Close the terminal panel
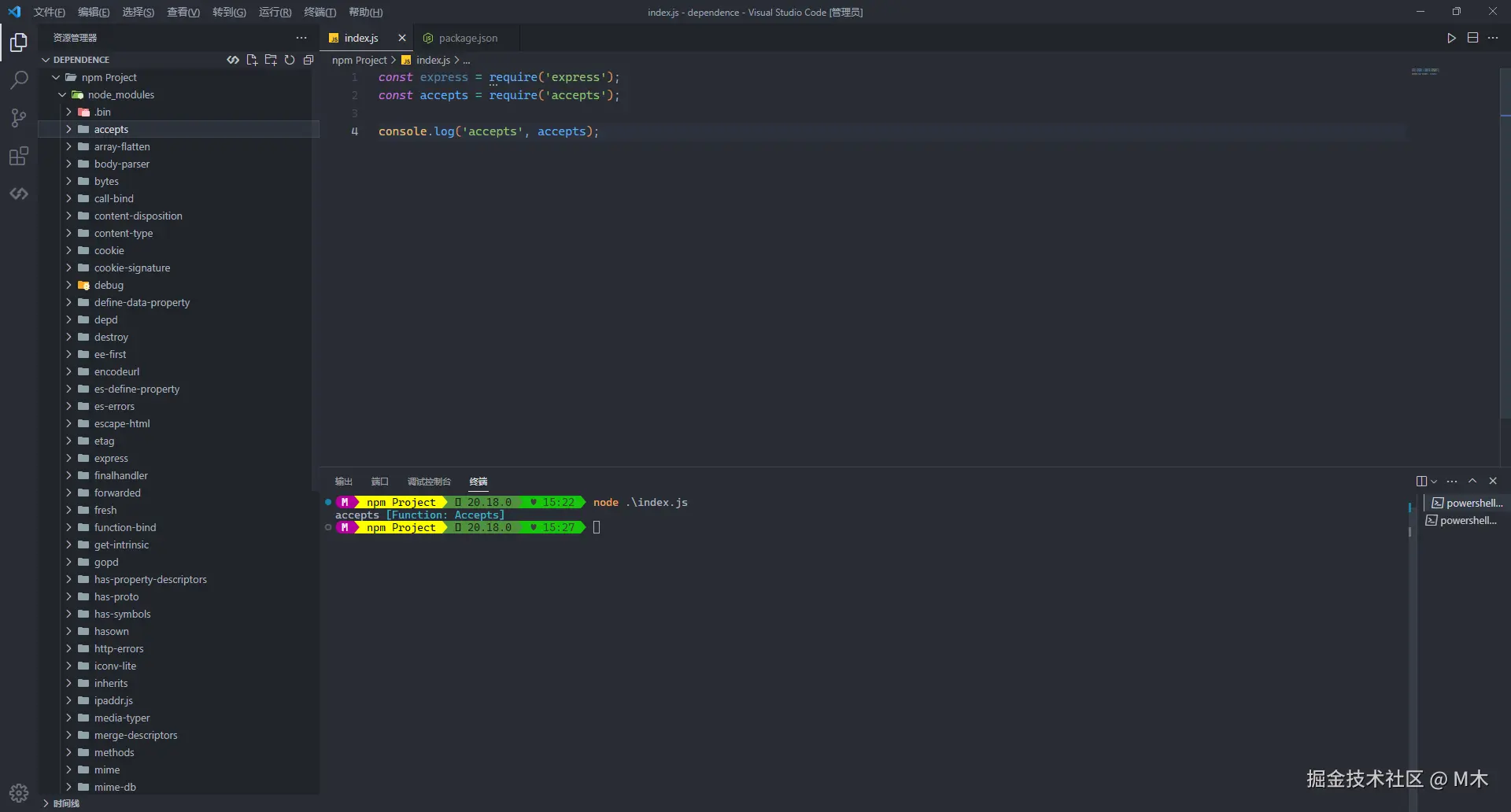Image resolution: width=1511 pixels, height=812 pixels. (1493, 482)
